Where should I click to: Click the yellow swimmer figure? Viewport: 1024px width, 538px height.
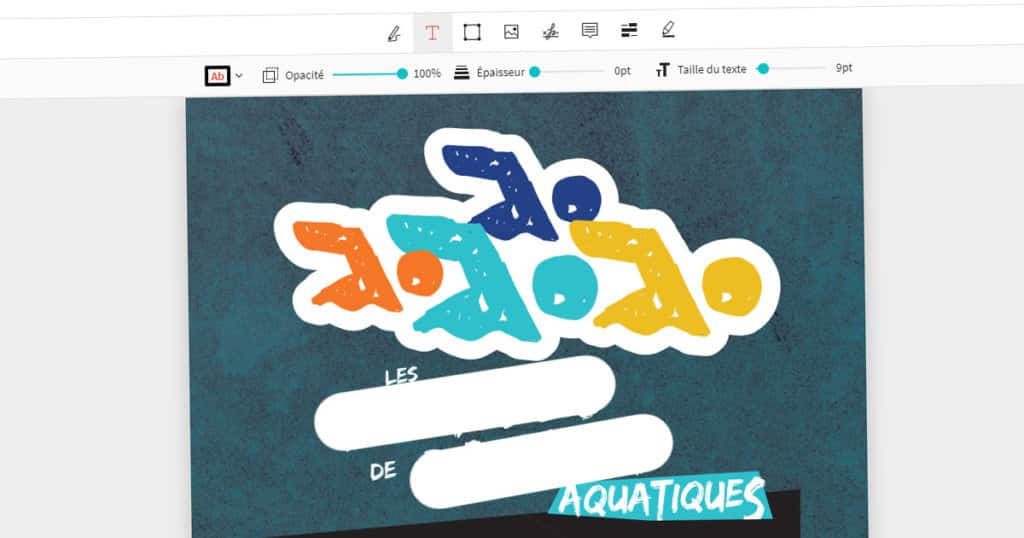665,277
